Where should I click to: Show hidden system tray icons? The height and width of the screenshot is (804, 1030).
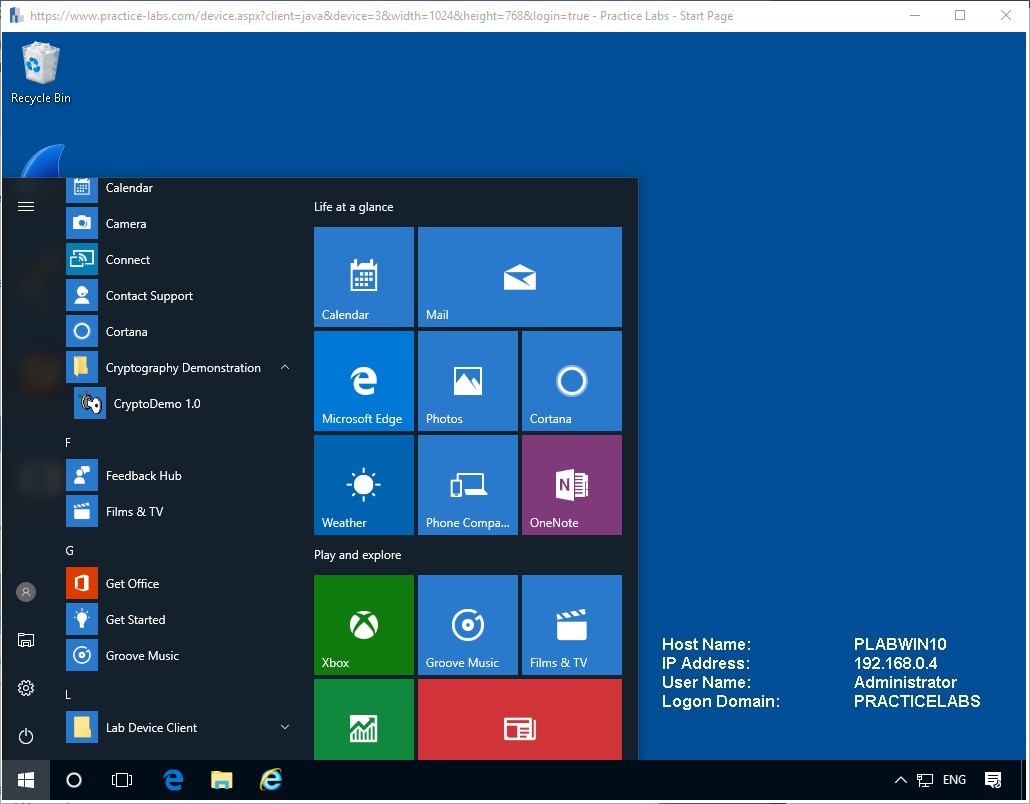tap(899, 780)
